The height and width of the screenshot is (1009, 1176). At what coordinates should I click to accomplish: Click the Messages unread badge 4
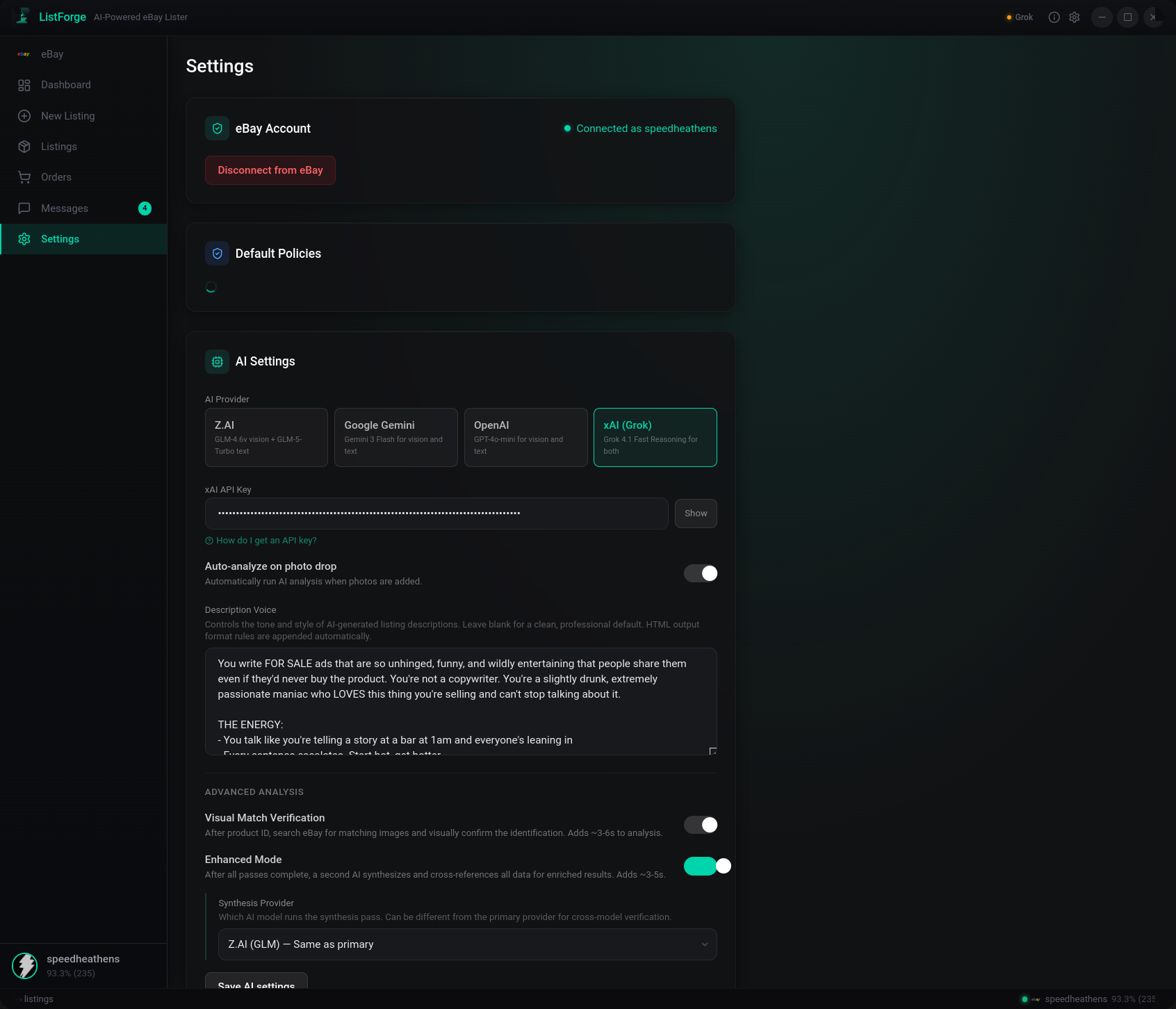point(145,208)
